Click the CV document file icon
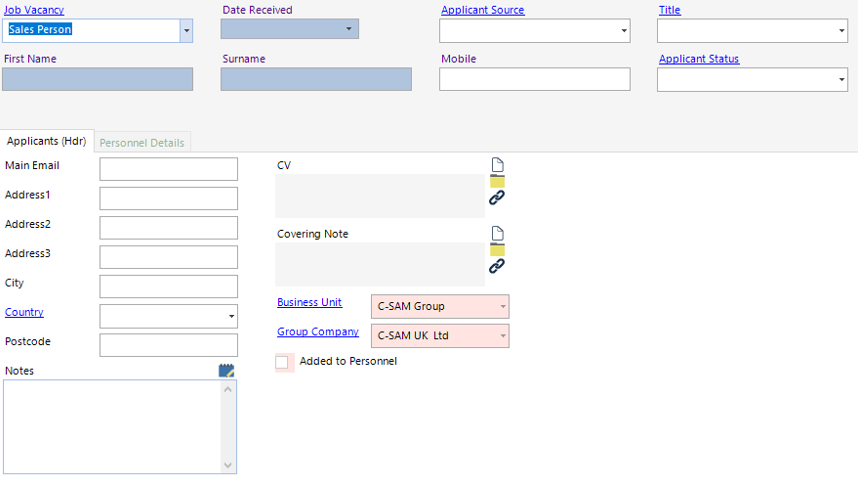This screenshot has width=858, height=483. [x=497, y=165]
